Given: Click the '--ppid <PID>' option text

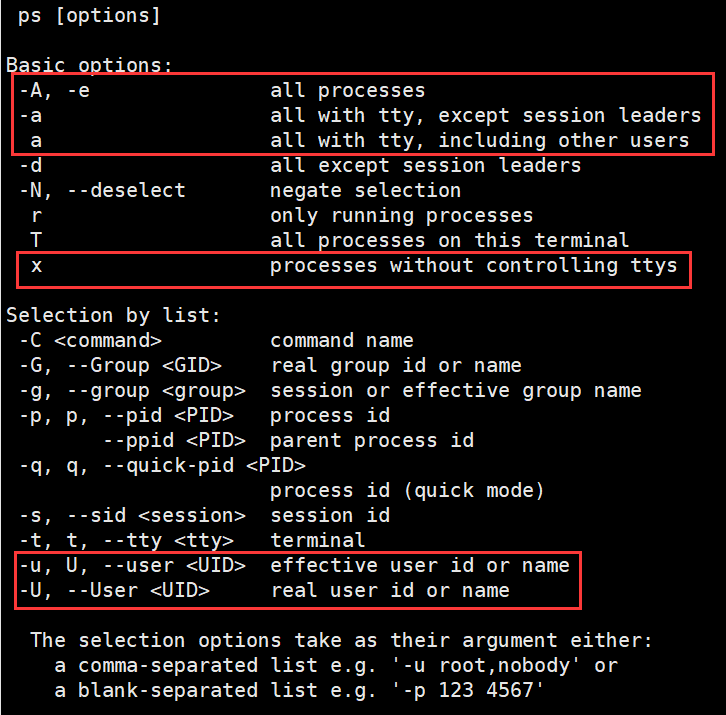Looking at the screenshot, I should [x=174, y=440].
